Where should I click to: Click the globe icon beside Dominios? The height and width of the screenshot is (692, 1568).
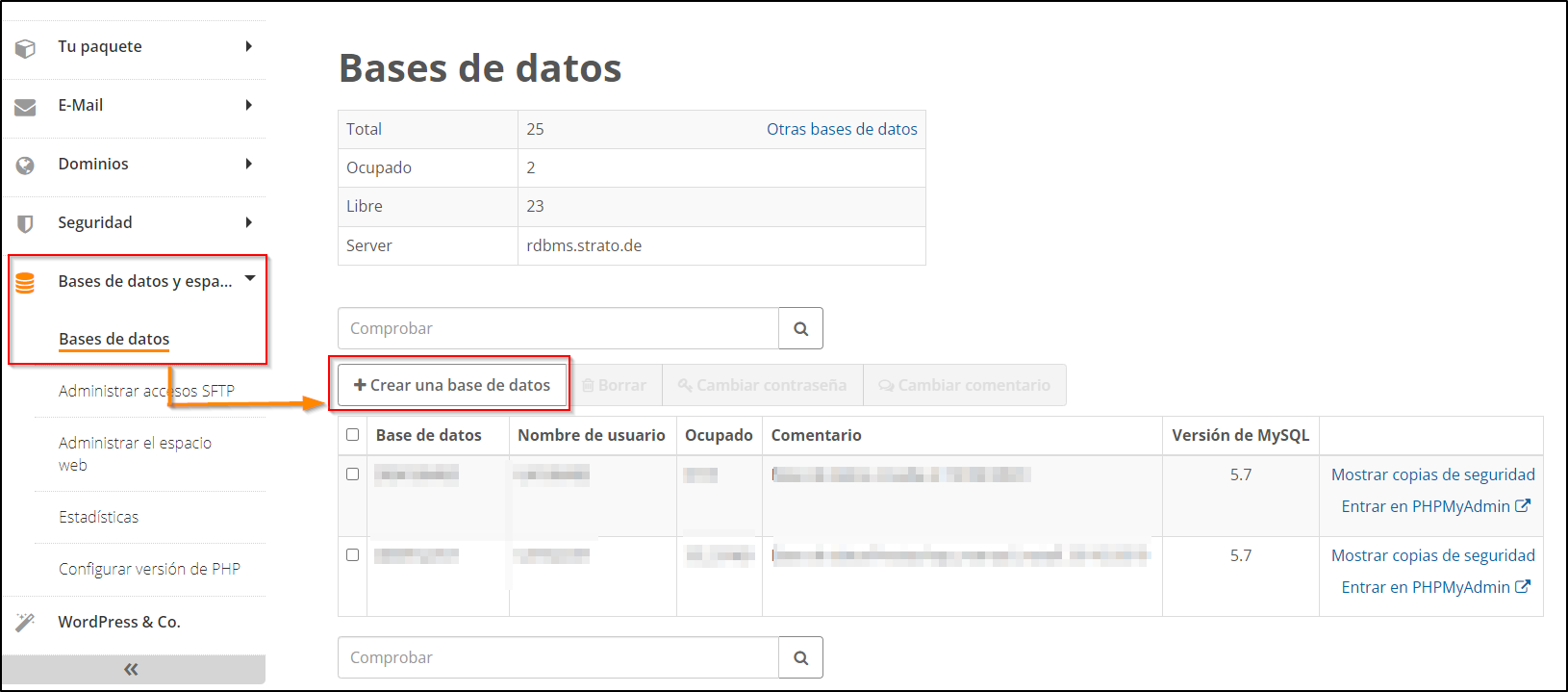25,166
